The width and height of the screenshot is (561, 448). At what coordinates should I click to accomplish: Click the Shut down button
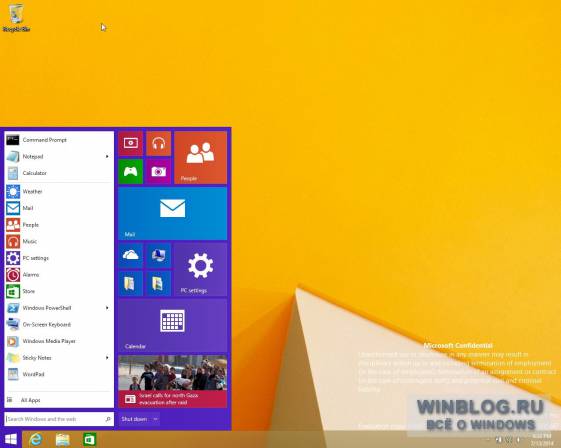coord(134,419)
